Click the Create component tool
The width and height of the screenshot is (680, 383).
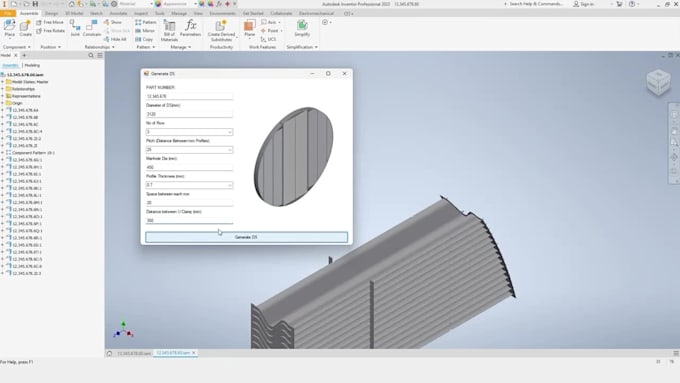(x=26, y=28)
